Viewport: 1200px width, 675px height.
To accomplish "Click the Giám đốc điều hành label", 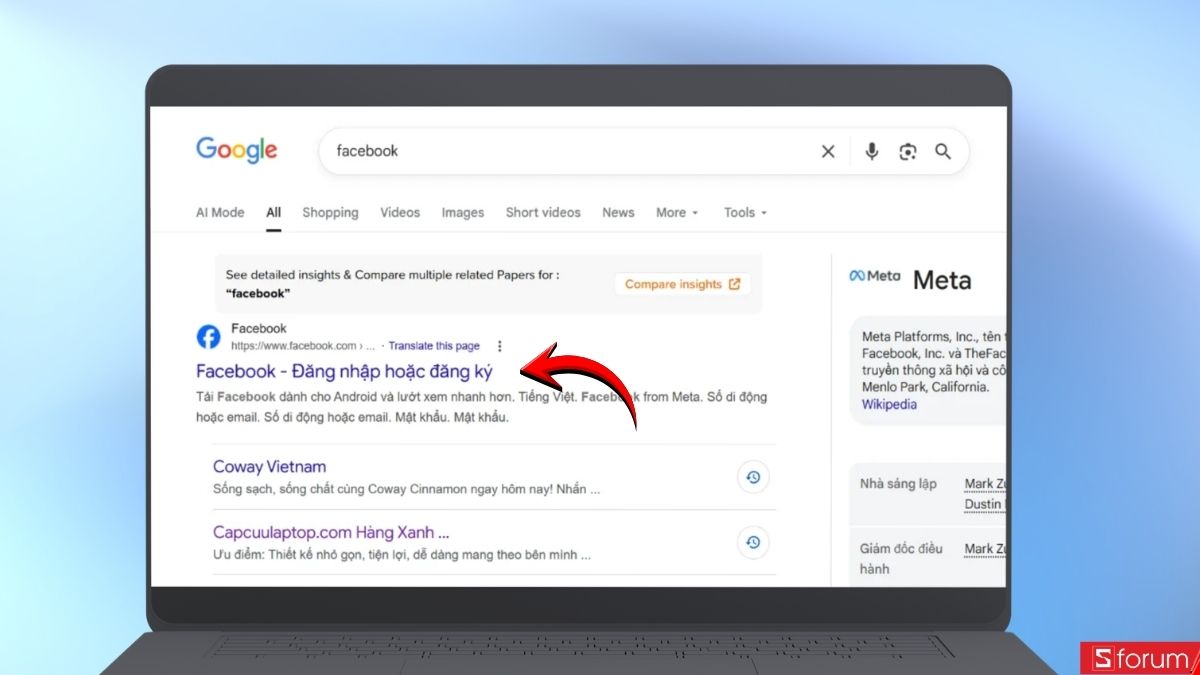I will click(900, 558).
